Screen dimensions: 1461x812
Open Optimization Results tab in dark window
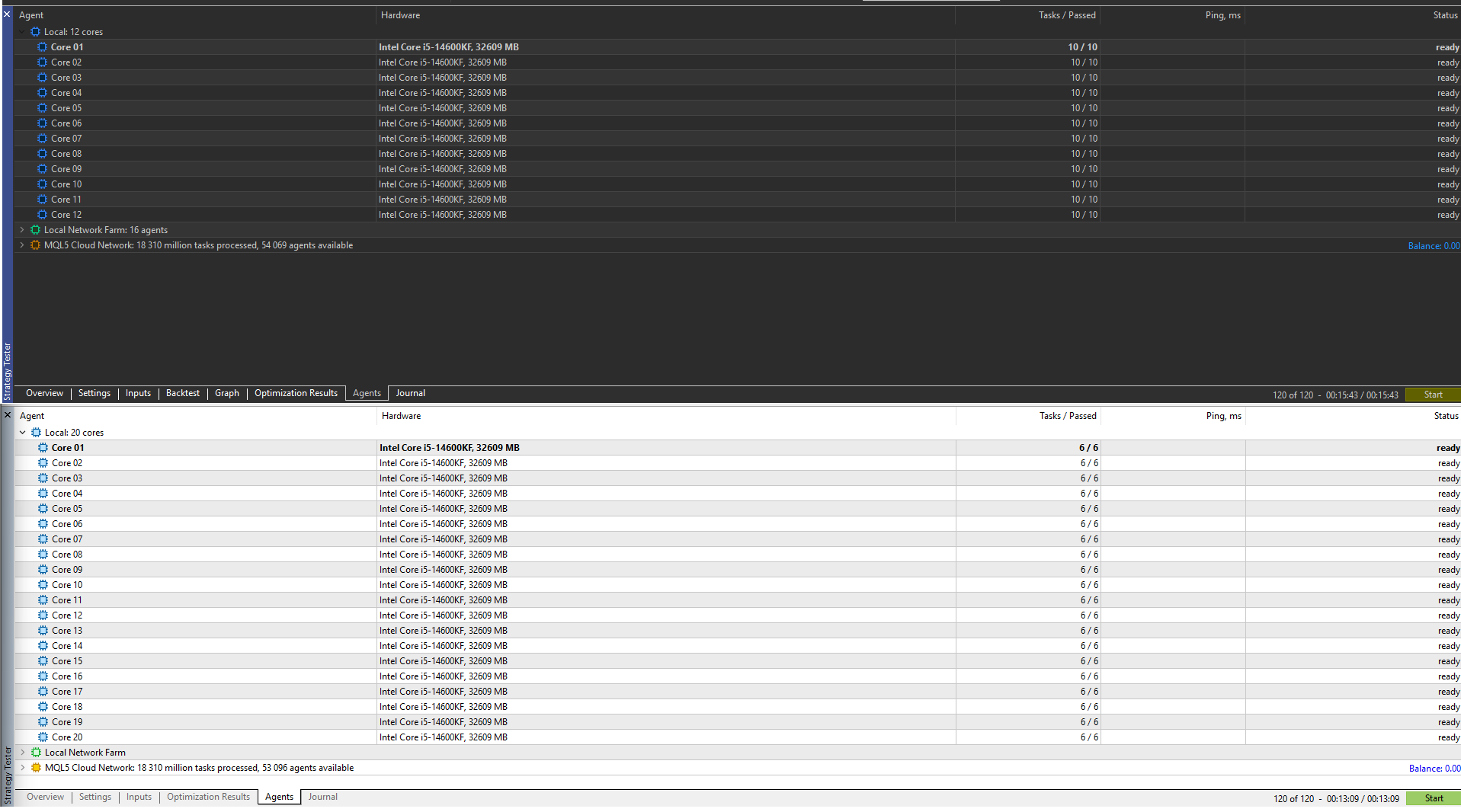[x=296, y=393]
